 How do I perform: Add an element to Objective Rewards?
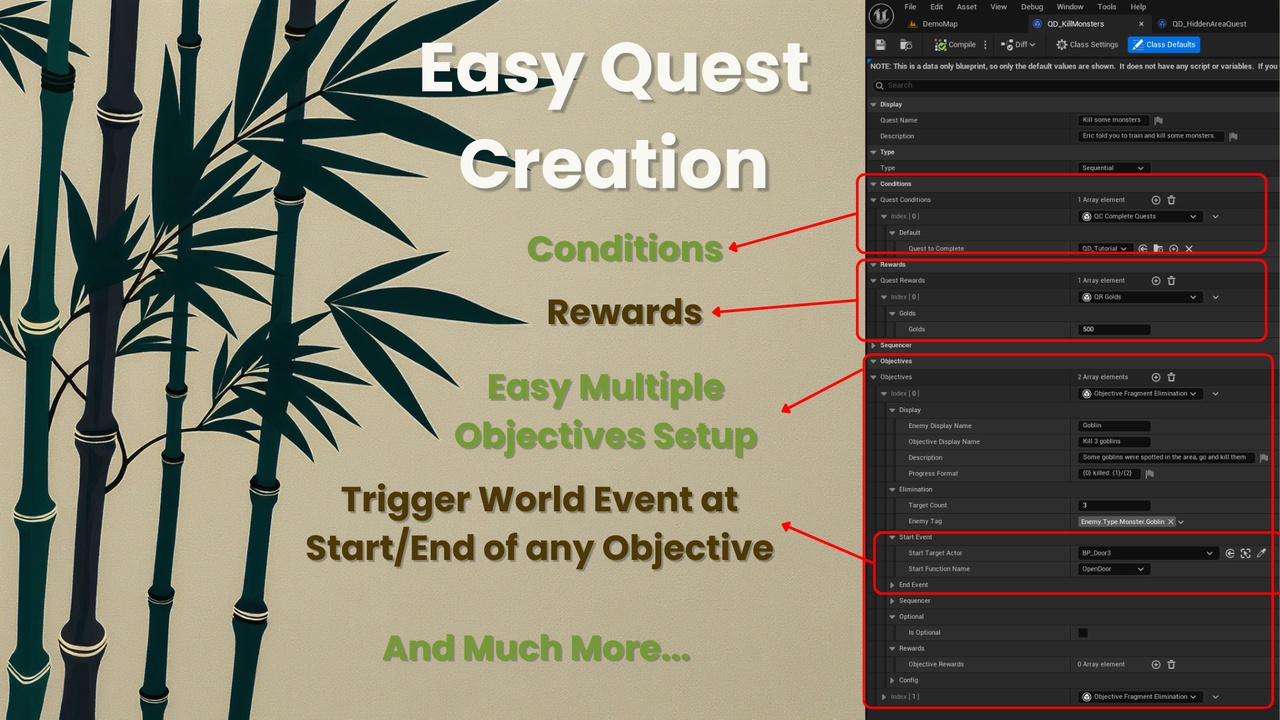tap(1156, 664)
